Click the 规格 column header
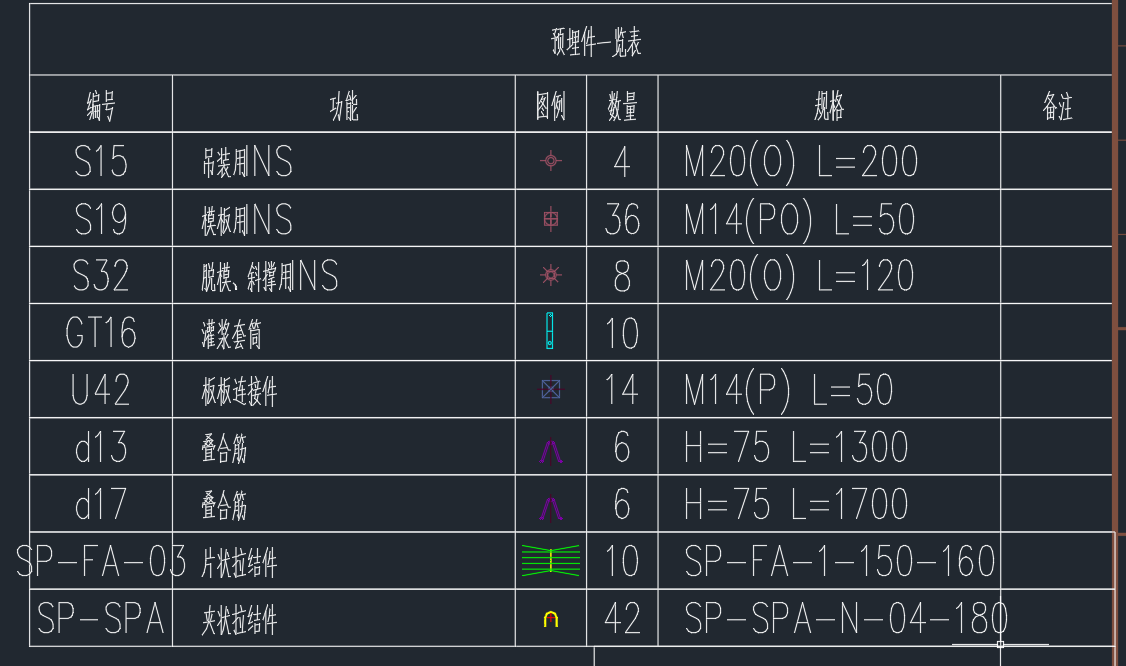Screen dimensions: 1126x666 click(x=829, y=106)
